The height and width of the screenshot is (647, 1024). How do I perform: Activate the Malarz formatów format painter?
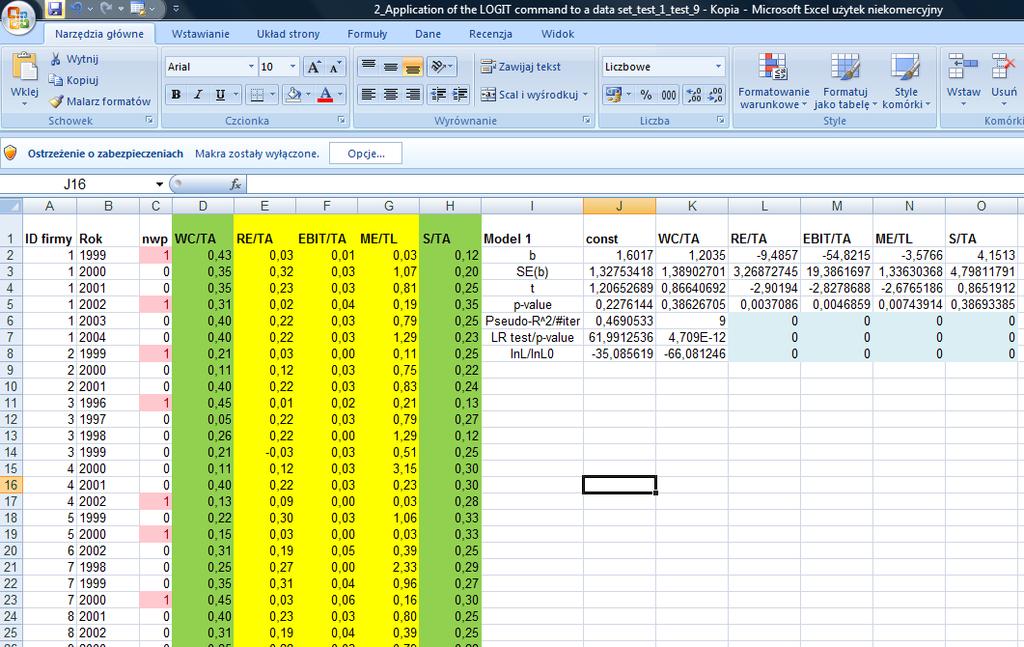click(x=100, y=101)
